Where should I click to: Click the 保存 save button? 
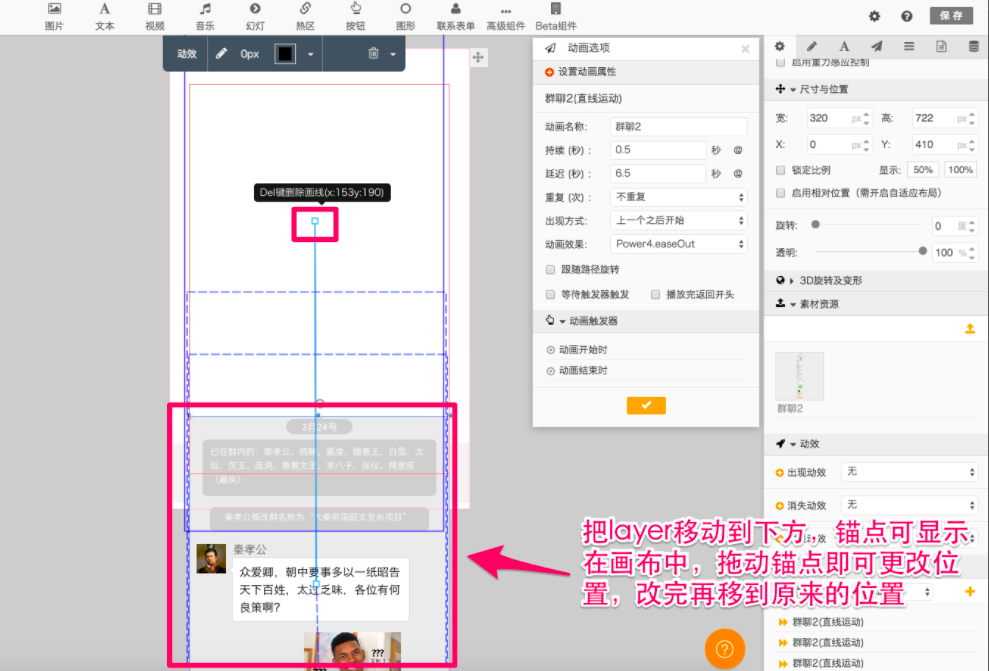tap(950, 16)
